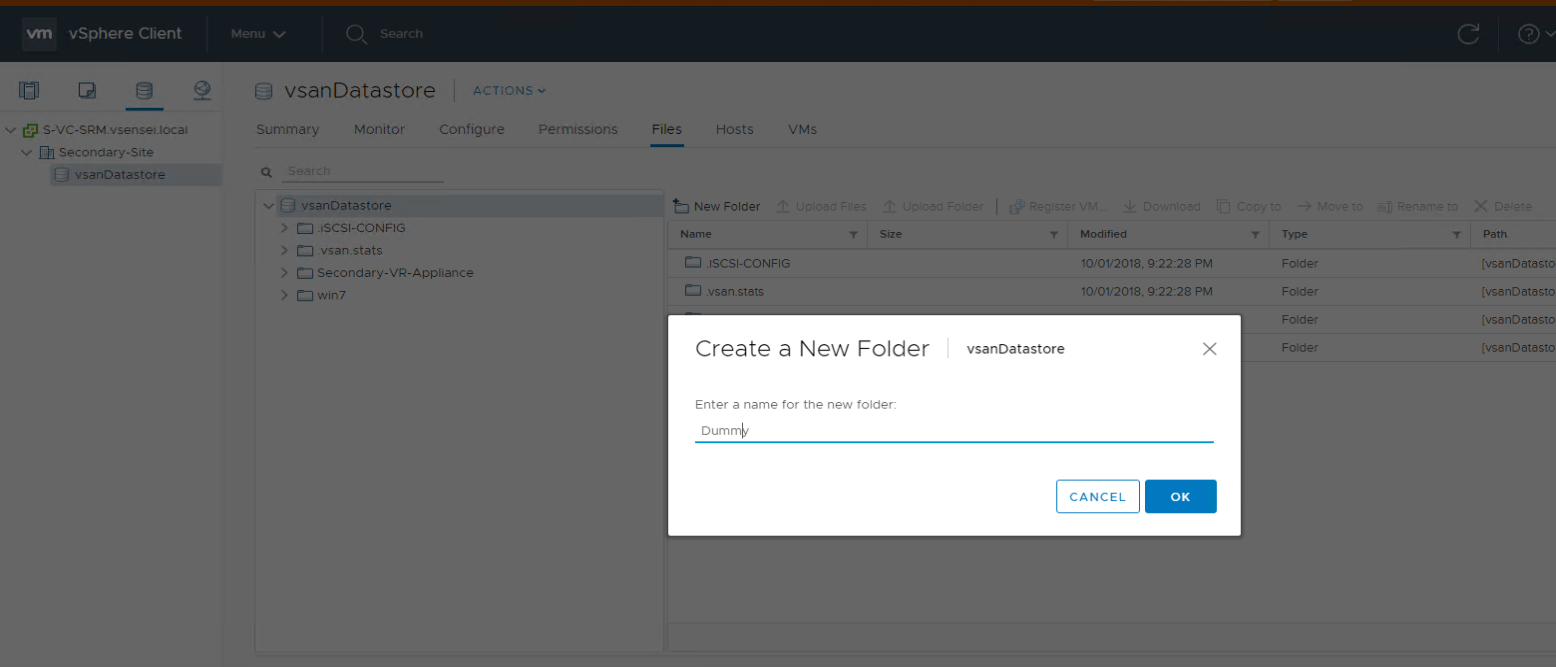Switch to the Summary tab
Image resolution: width=1556 pixels, height=667 pixels.
[287, 130]
